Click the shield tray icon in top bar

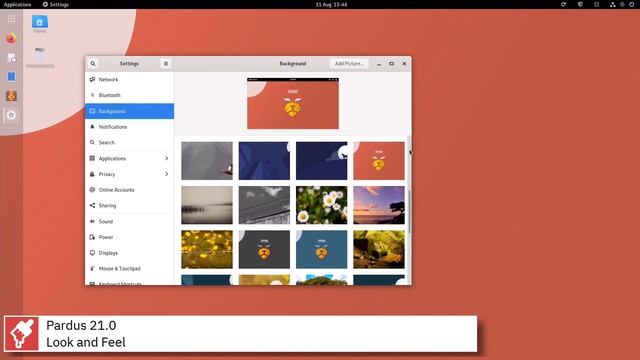(580, 4)
